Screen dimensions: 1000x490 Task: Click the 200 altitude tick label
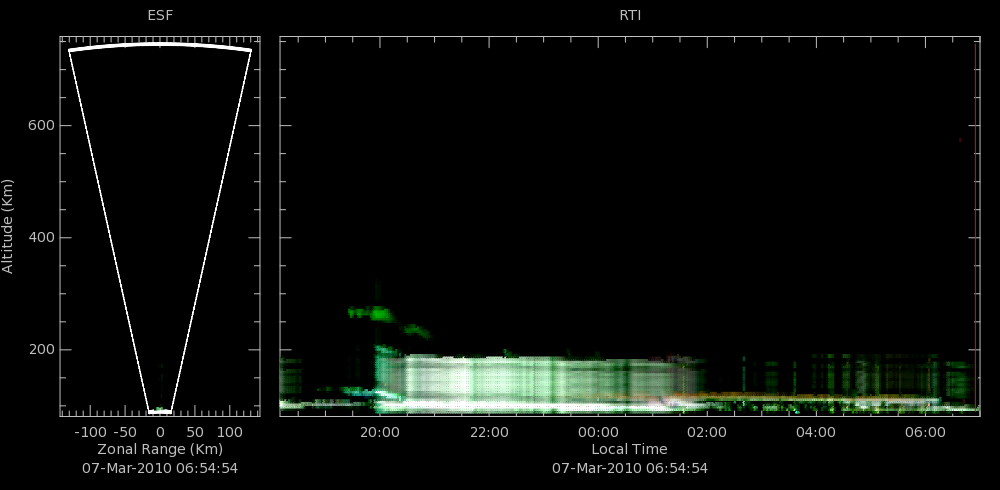41,350
